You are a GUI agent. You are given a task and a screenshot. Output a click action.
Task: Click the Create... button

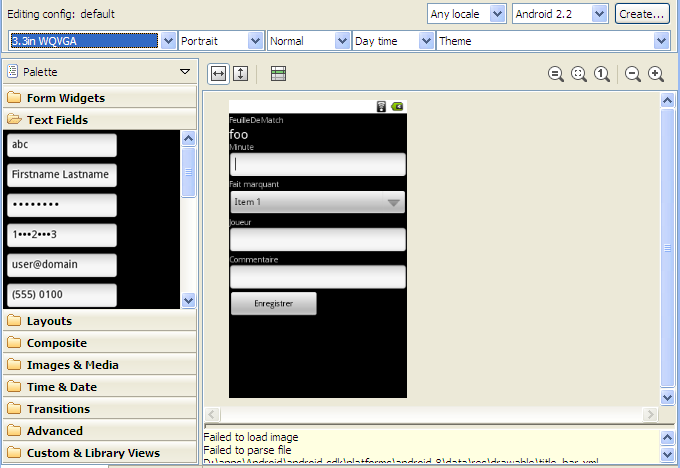pos(642,14)
